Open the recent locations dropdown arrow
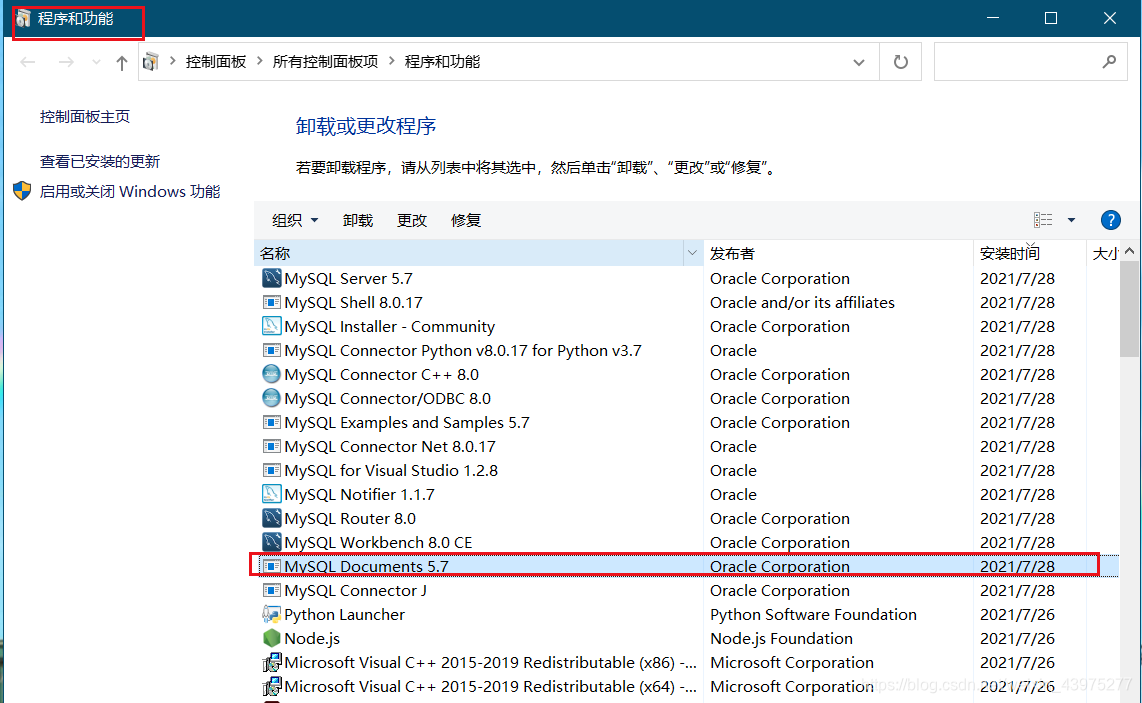Screen dimensions: 1142x703 96,63
